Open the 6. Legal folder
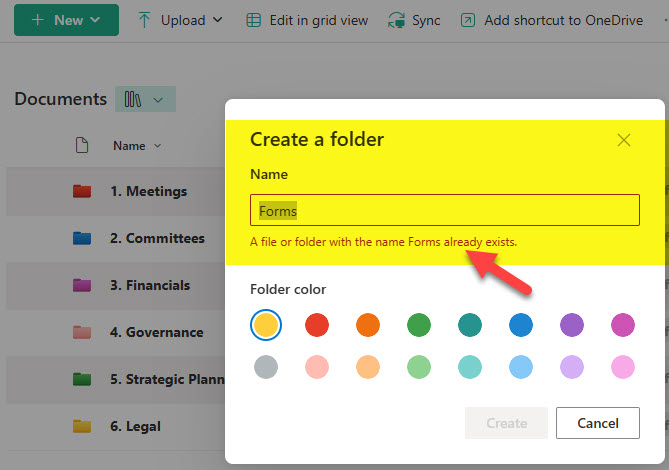Screen dimensions: 669x470 [135, 426]
